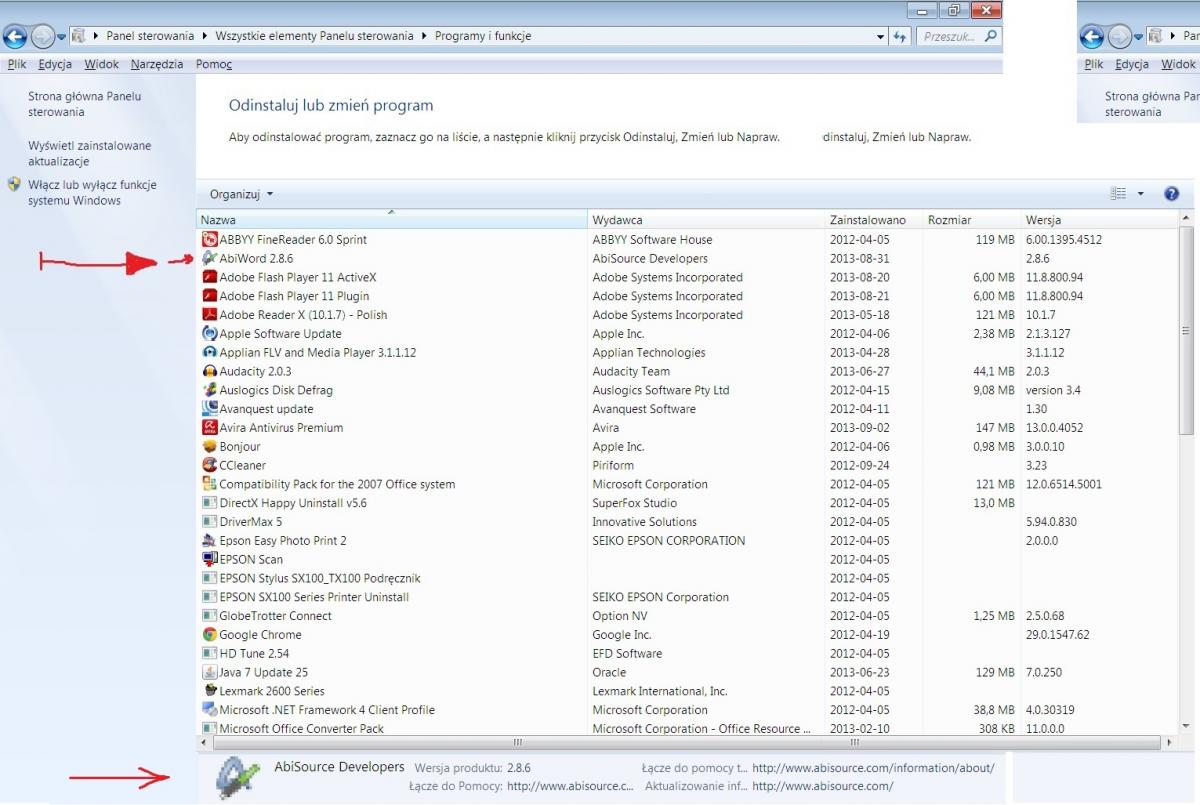Click the Auslogics Disk Defrag icon
Viewport: 1200px width, 805px height.
coord(209,390)
